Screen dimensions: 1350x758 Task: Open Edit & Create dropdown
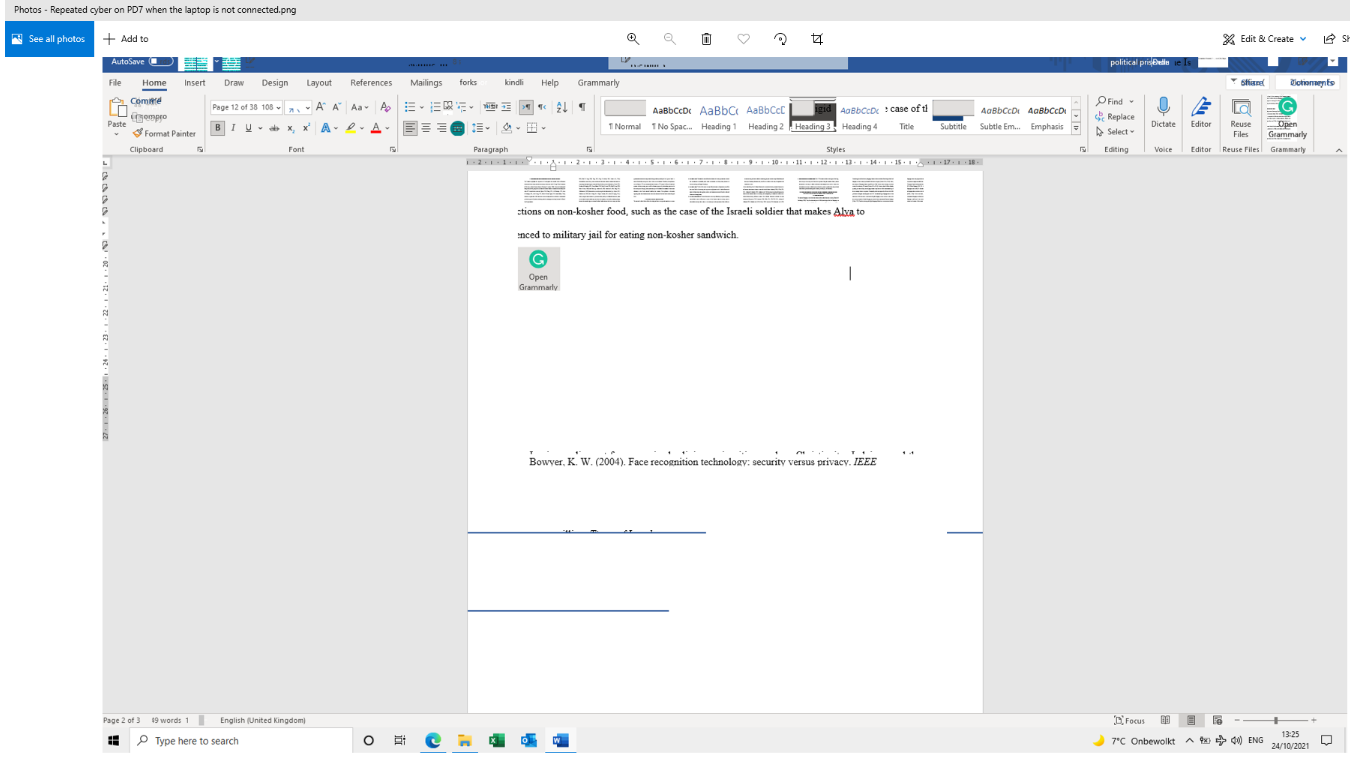pos(1264,39)
